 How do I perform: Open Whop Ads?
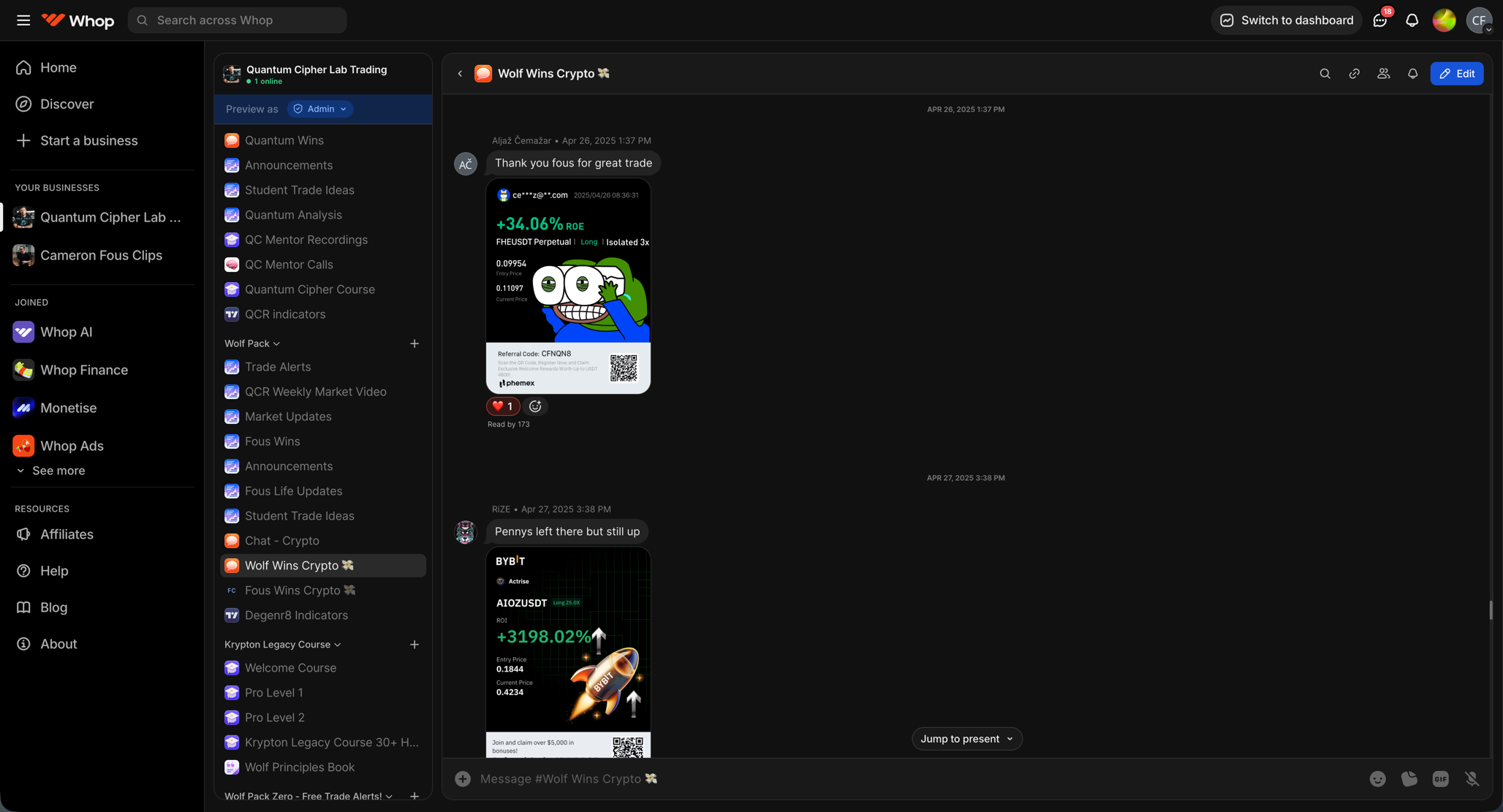coord(102,447)
